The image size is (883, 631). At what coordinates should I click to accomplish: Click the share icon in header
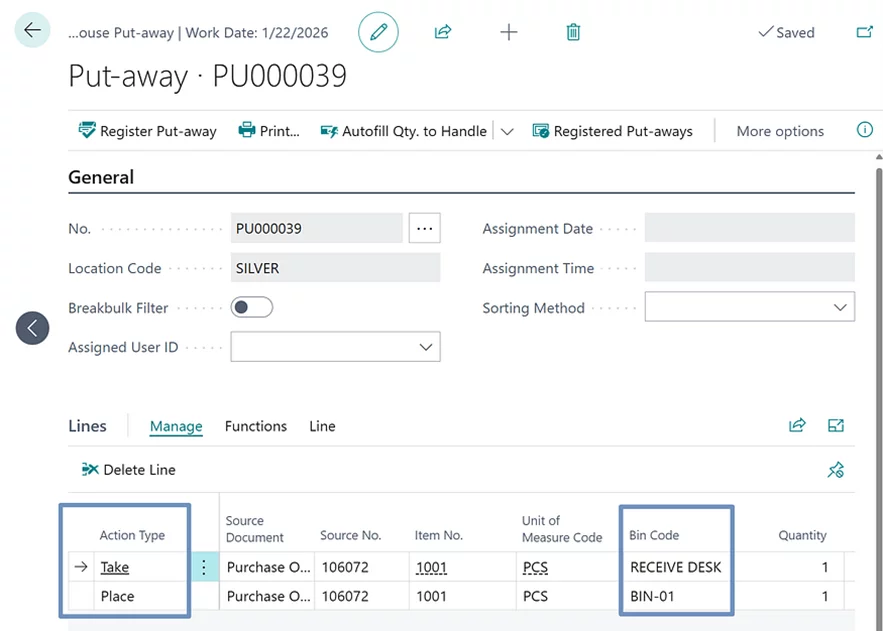[x=443, y=32]
